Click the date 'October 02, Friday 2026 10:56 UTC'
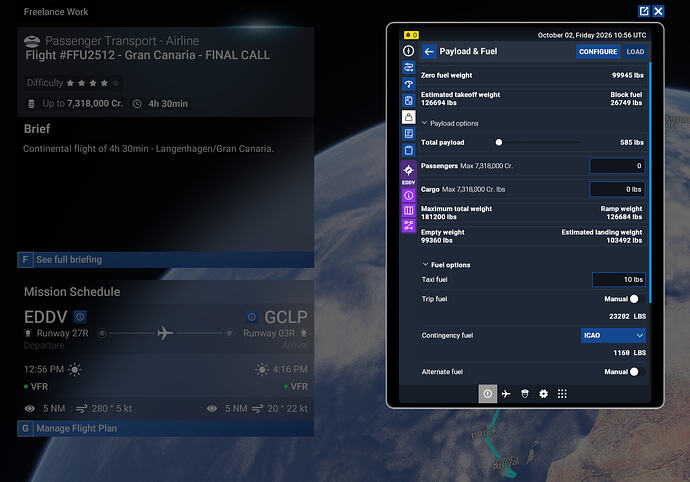This screenshot has width=690, height=482. [592, 35]
